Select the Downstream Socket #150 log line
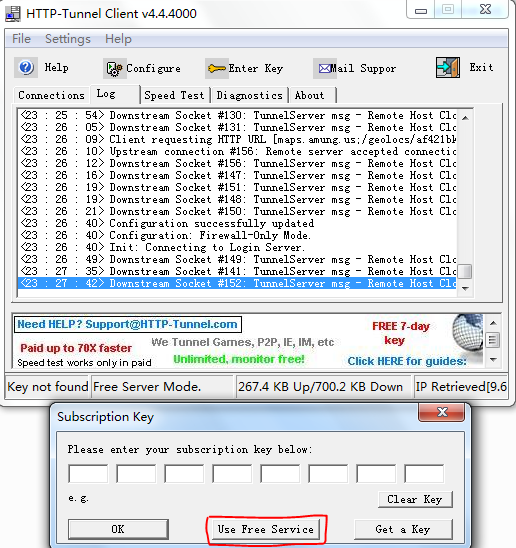Image resolution: width=516 pixels, height=548 pixels. 237,211
